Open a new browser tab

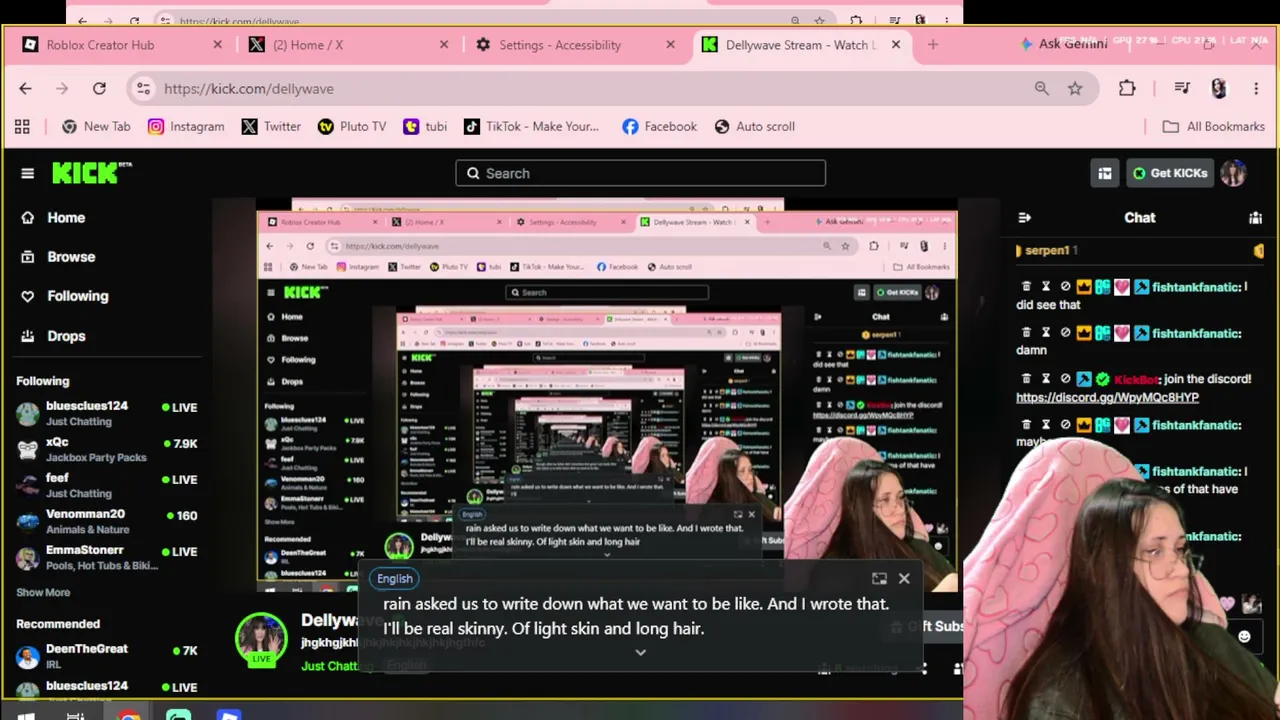coord(933,45)
